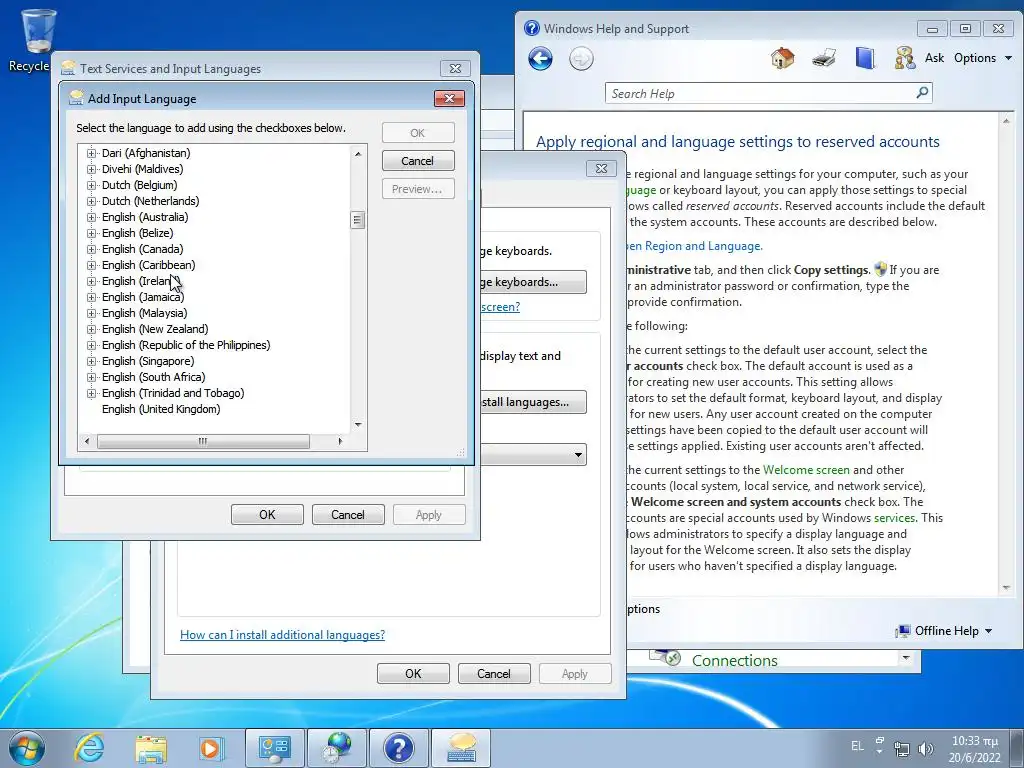The width and height of the screenshot is (1024, 768).
Task: Click Help pane scroll down arrow
Action: pos(1006,588)
